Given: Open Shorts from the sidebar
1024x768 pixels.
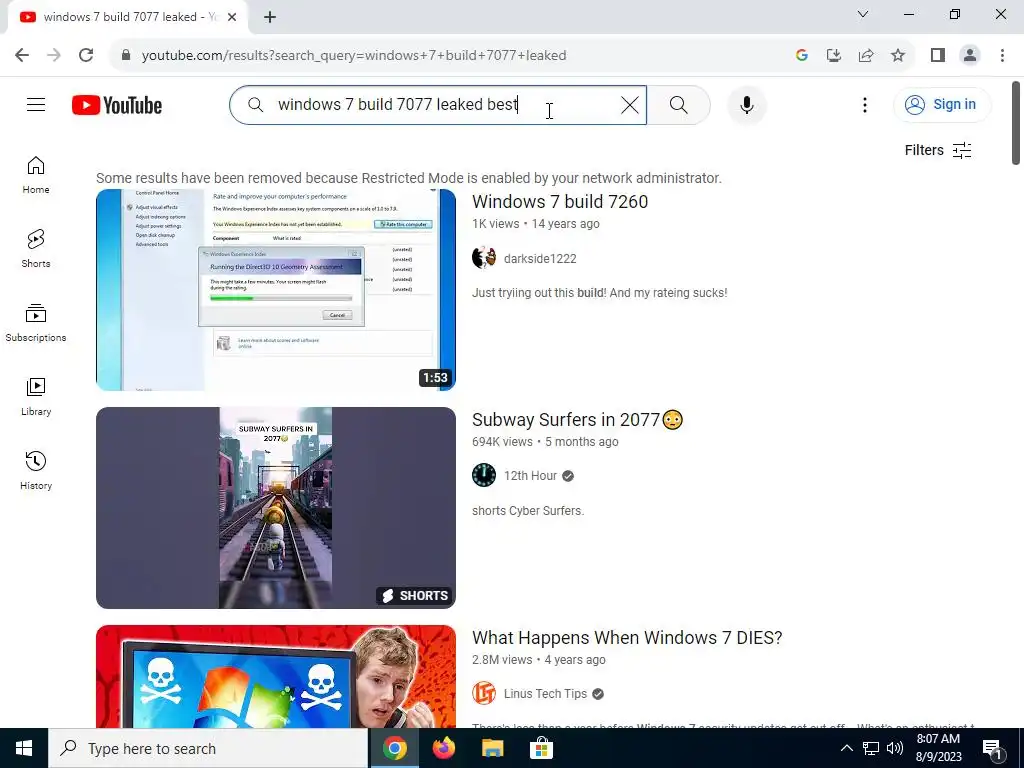Looking at the screenshot, I should click(x=36, y=249).
